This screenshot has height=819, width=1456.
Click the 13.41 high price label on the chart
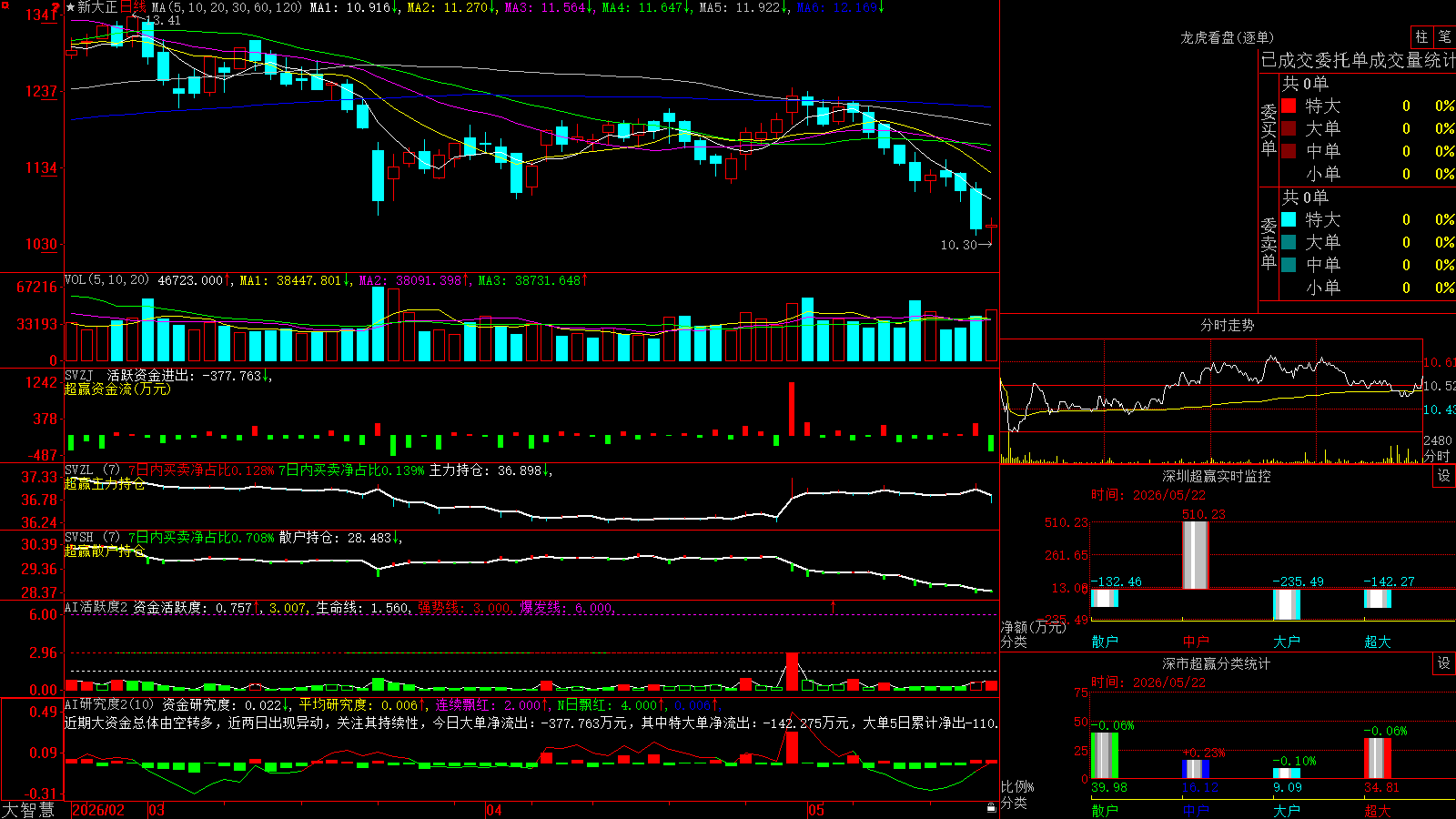pyautogui.click(x=163, y=20)
